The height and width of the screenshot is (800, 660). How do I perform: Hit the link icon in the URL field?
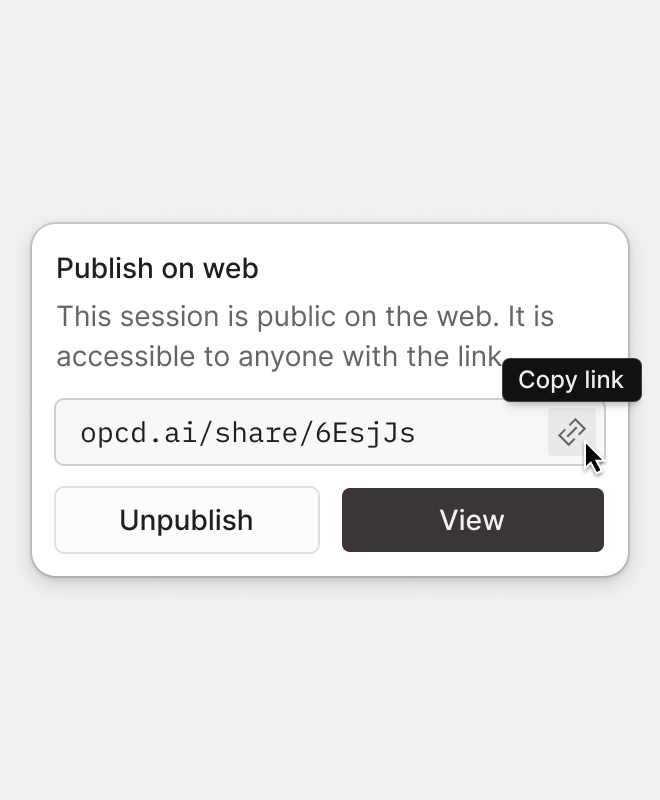(x=571, y=432)
